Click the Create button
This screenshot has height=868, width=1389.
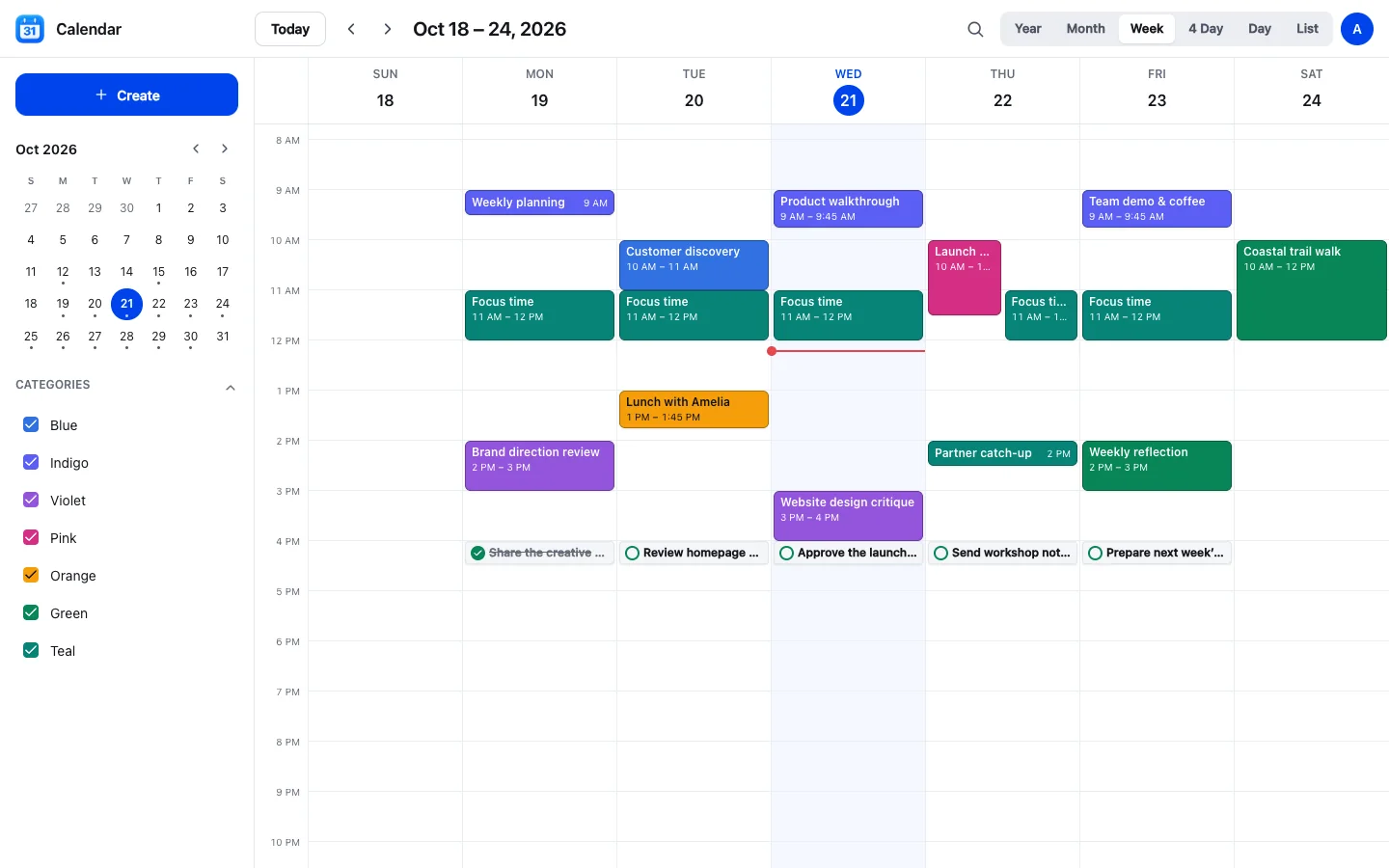pos(126,95)
